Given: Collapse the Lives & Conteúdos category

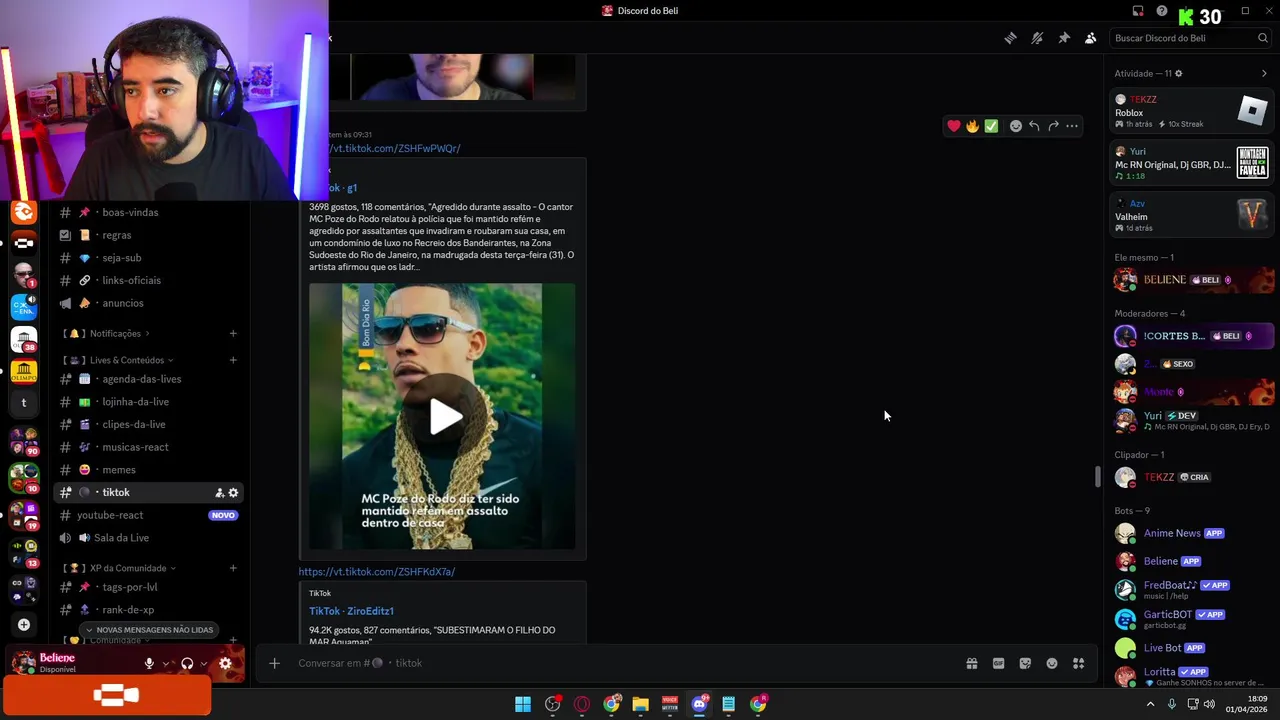Looking at the screenshot, I should pos(119,360).
